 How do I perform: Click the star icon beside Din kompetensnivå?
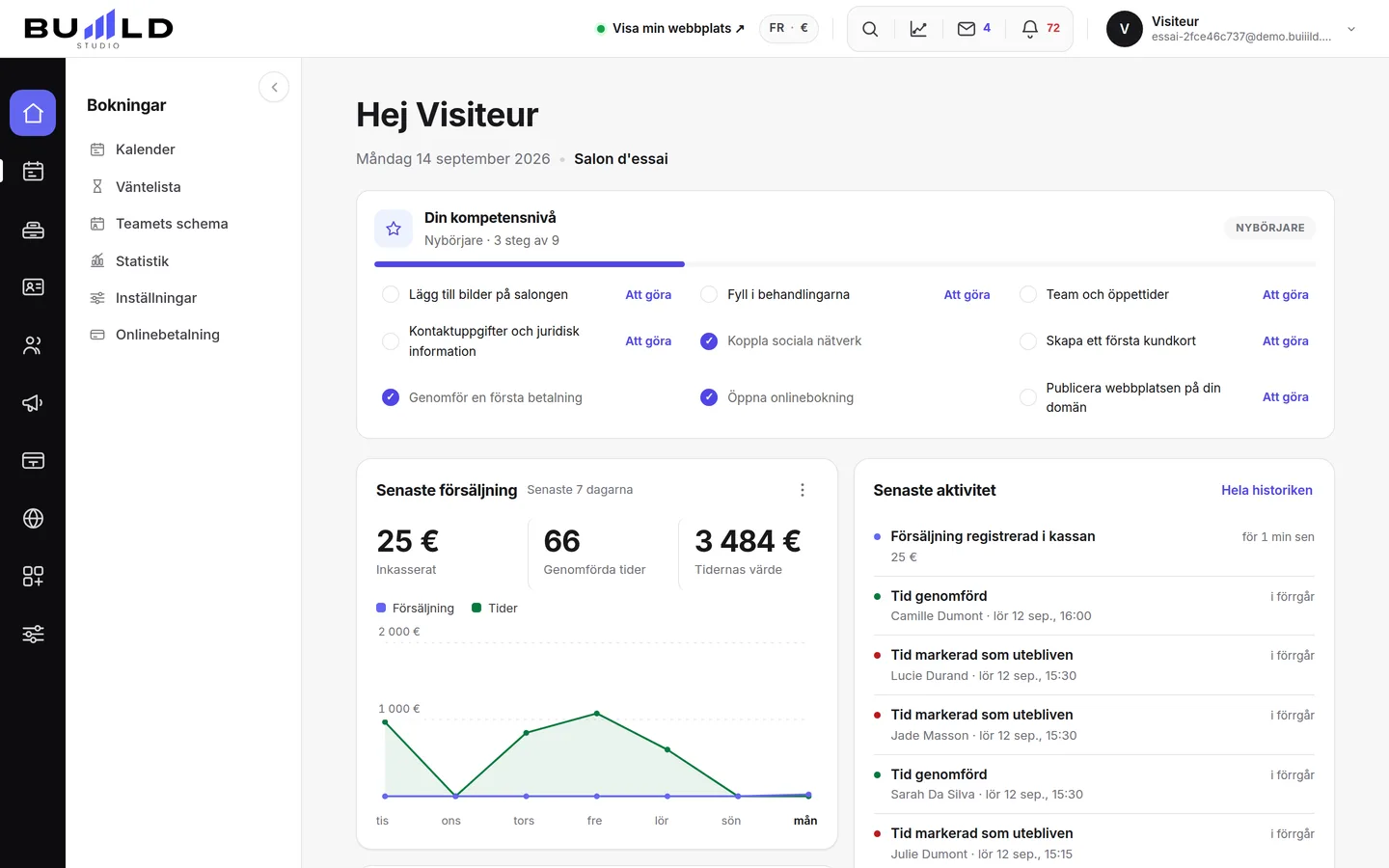coord(394,229)
